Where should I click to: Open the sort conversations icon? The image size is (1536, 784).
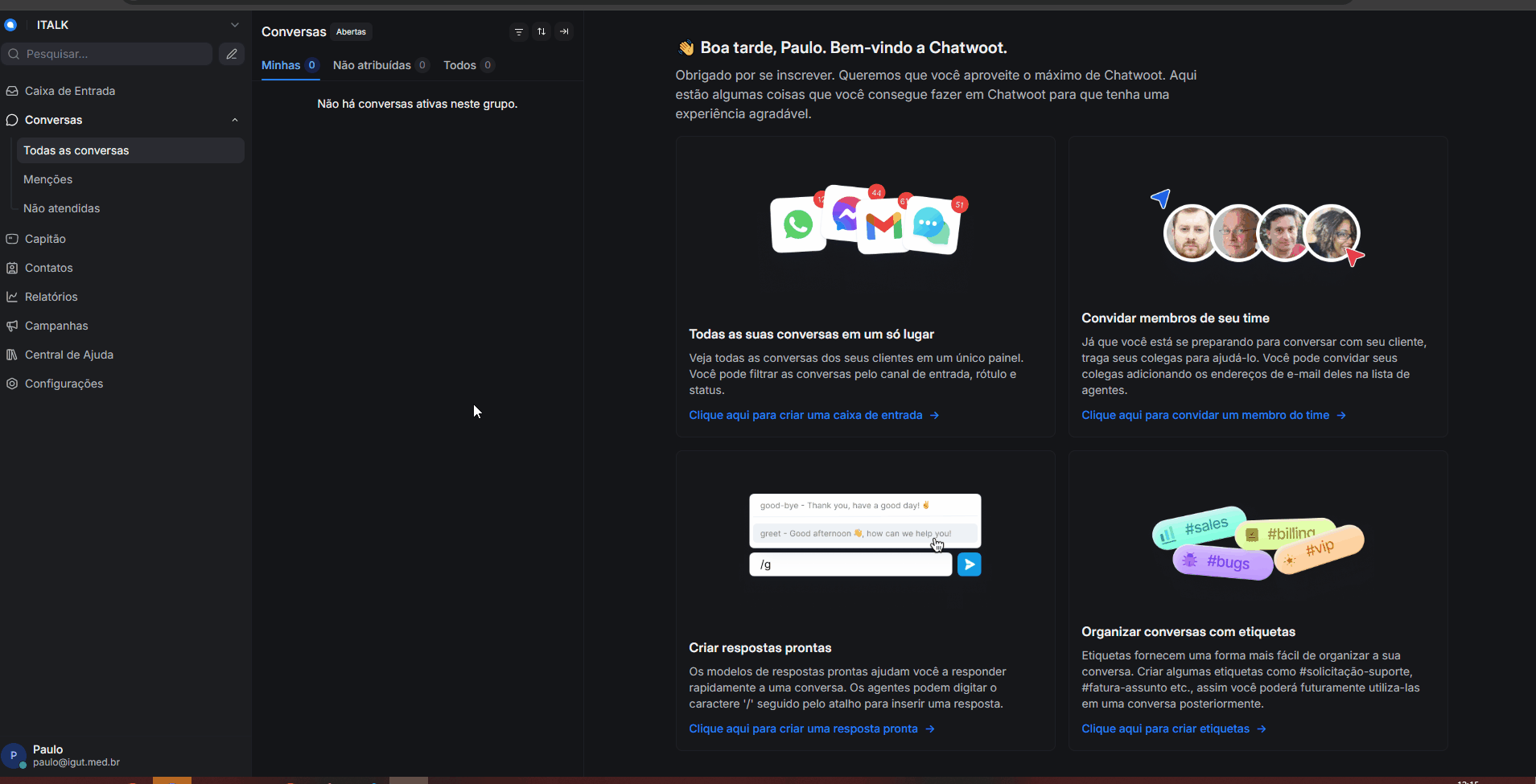pos(542,31)
